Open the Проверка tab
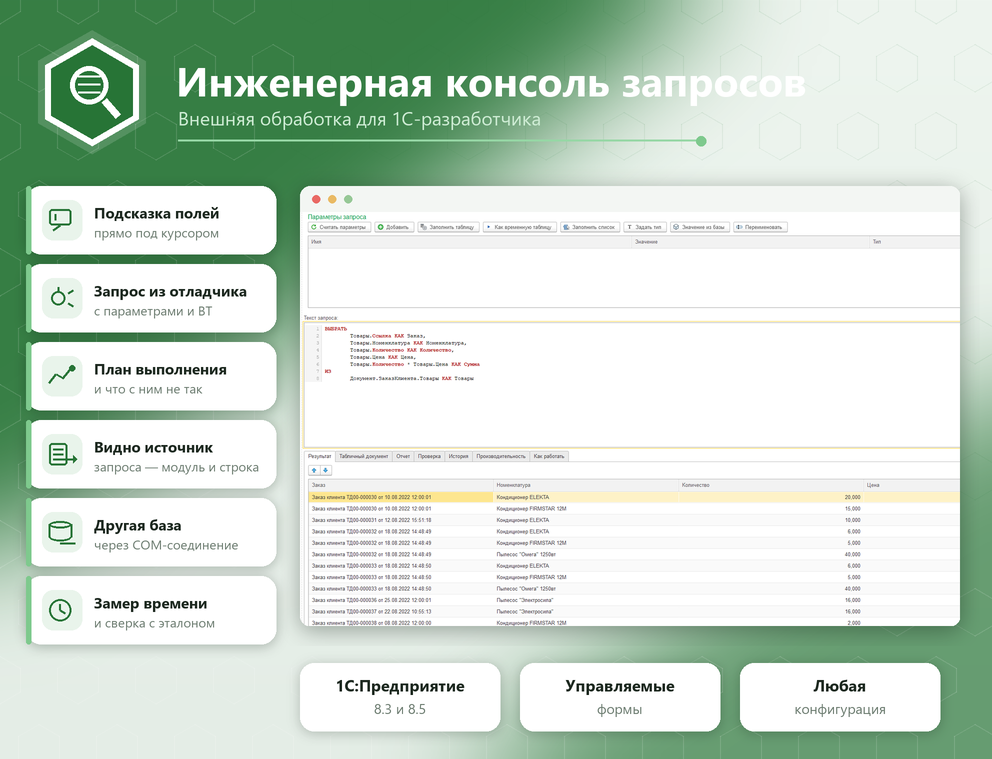The width and height of the screenshot is (992, 759). (x=429, y=456)
